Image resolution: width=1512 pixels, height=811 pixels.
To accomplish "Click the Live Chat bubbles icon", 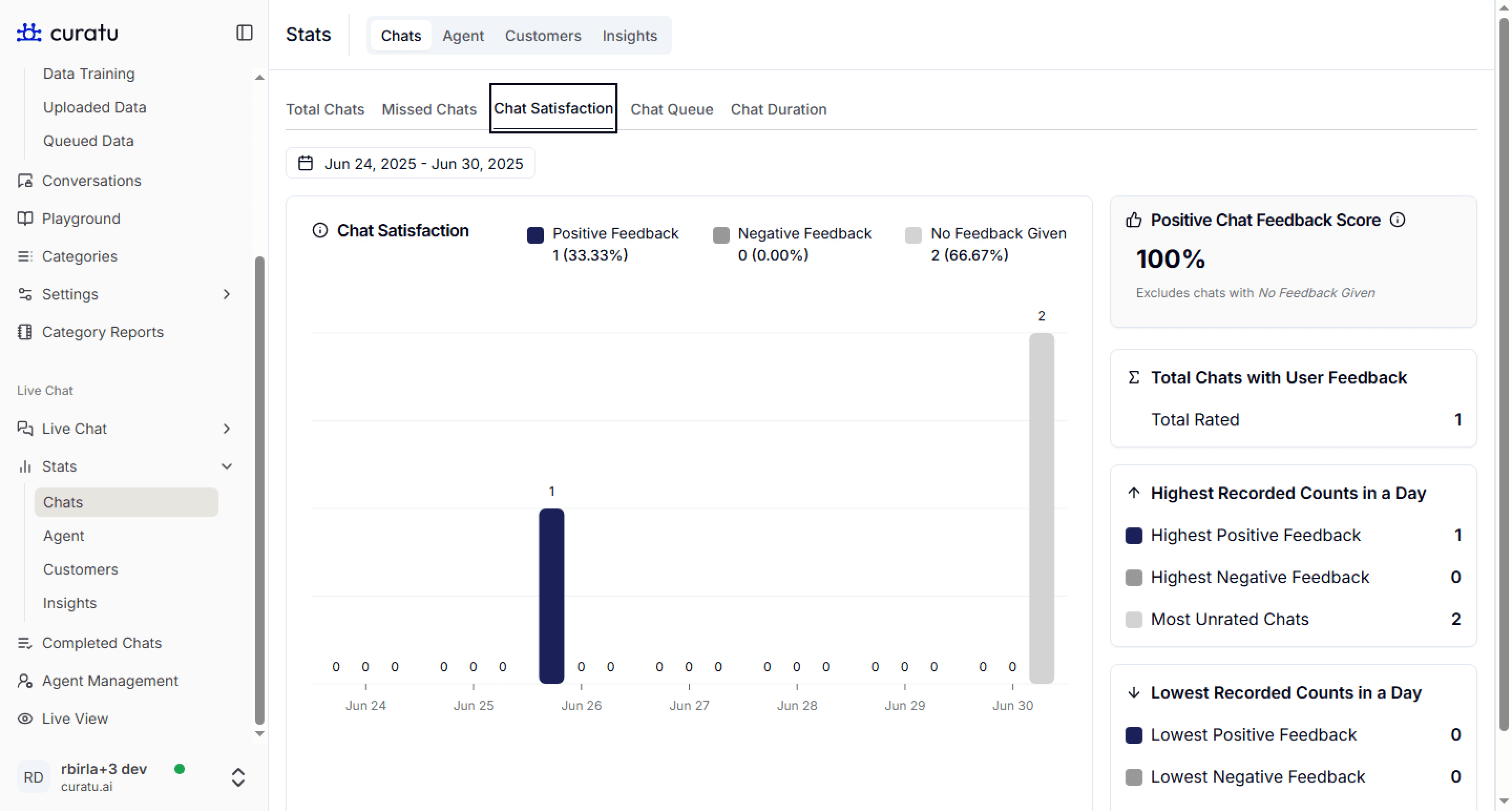I will tap(25, 428).
